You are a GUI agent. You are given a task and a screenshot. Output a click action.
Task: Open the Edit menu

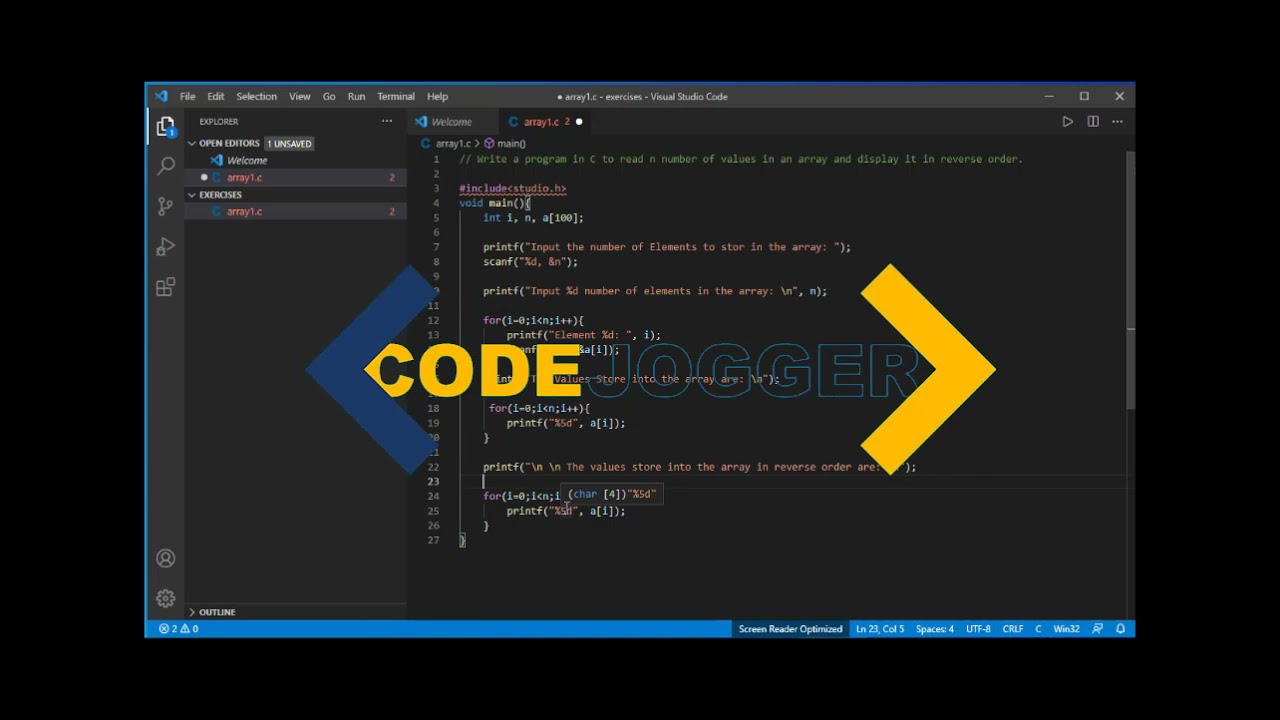click(x=216, y=97)
